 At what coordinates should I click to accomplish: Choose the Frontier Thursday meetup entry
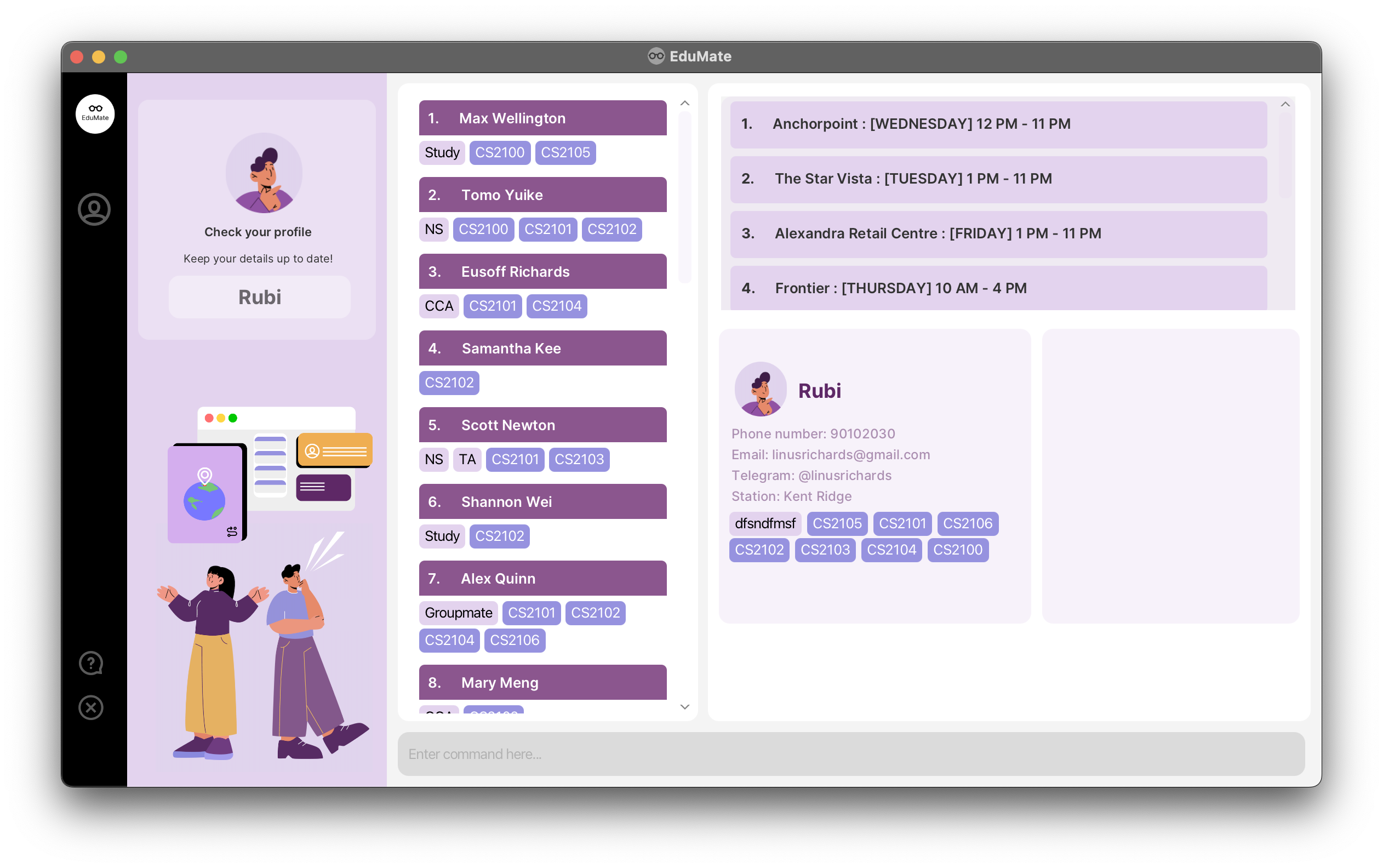tap(998, 288)
